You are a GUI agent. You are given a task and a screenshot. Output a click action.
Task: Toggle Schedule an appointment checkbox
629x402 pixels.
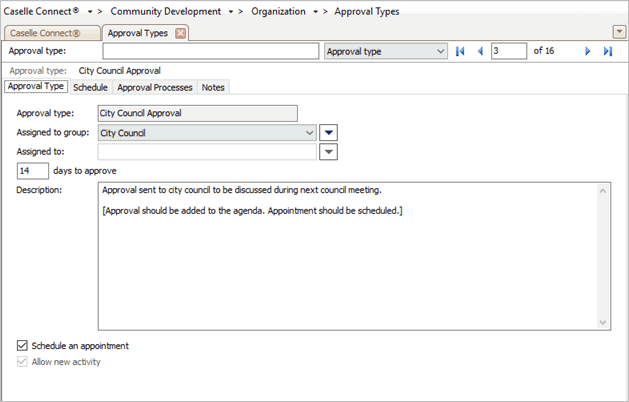pos(23,346)
